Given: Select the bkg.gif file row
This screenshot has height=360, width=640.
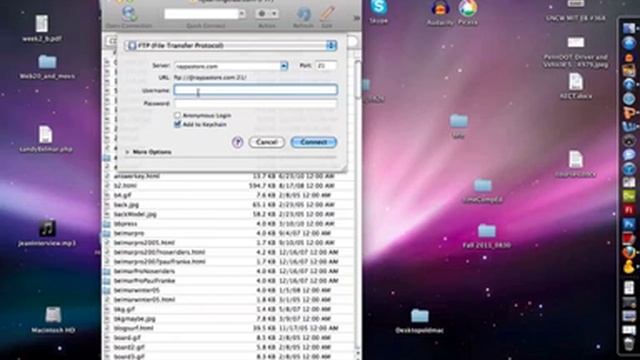Looking at the screenshot, I should click(229, 309).
